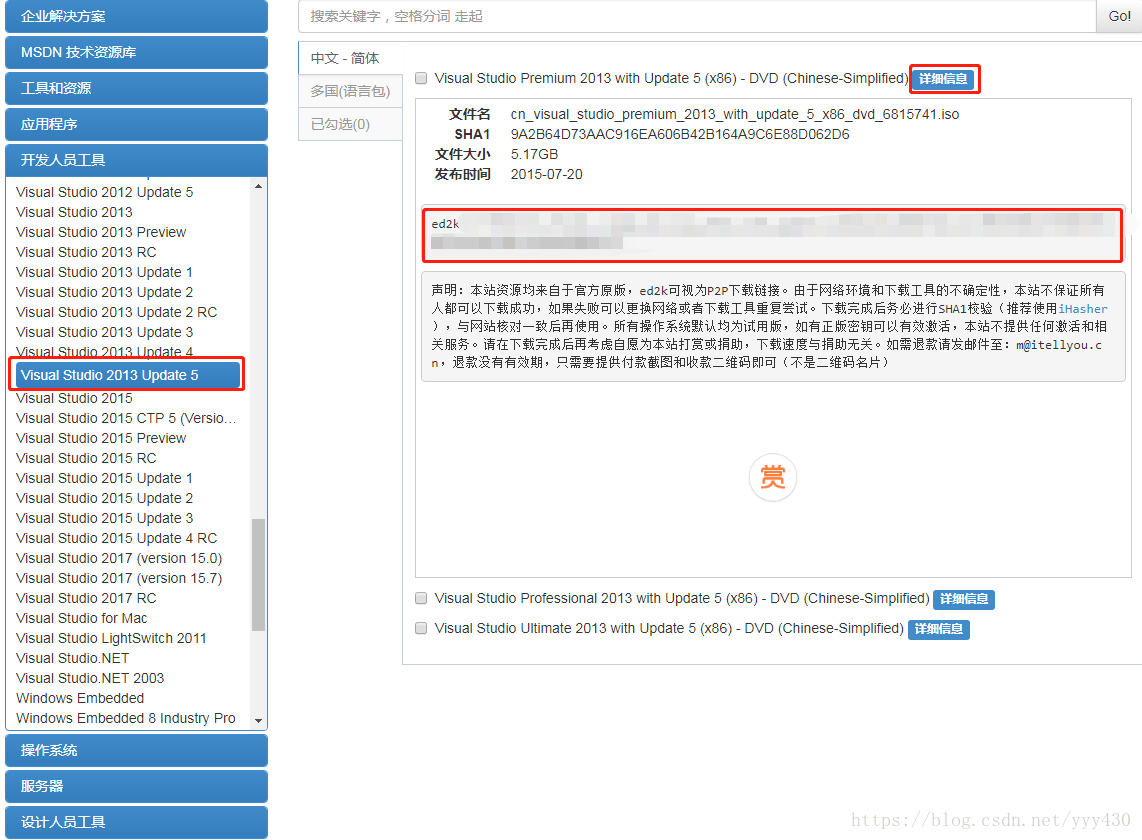Click the 5.17GB file size value
This screenshot has height=840, width=1142.
[534, 154]
